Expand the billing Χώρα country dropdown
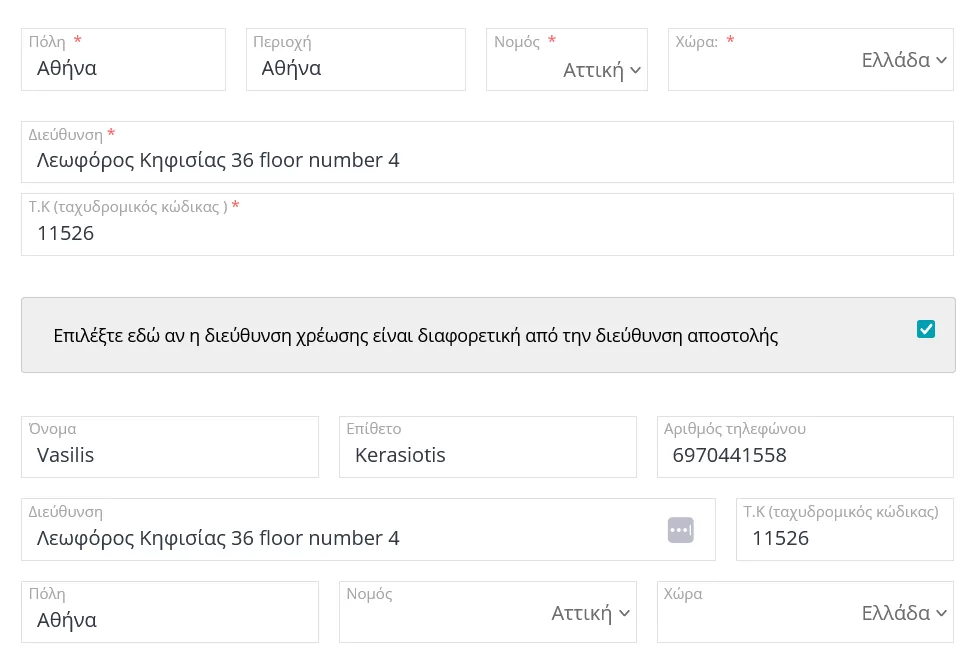This screenshot has width=976, height=666. tap(805, 613)
